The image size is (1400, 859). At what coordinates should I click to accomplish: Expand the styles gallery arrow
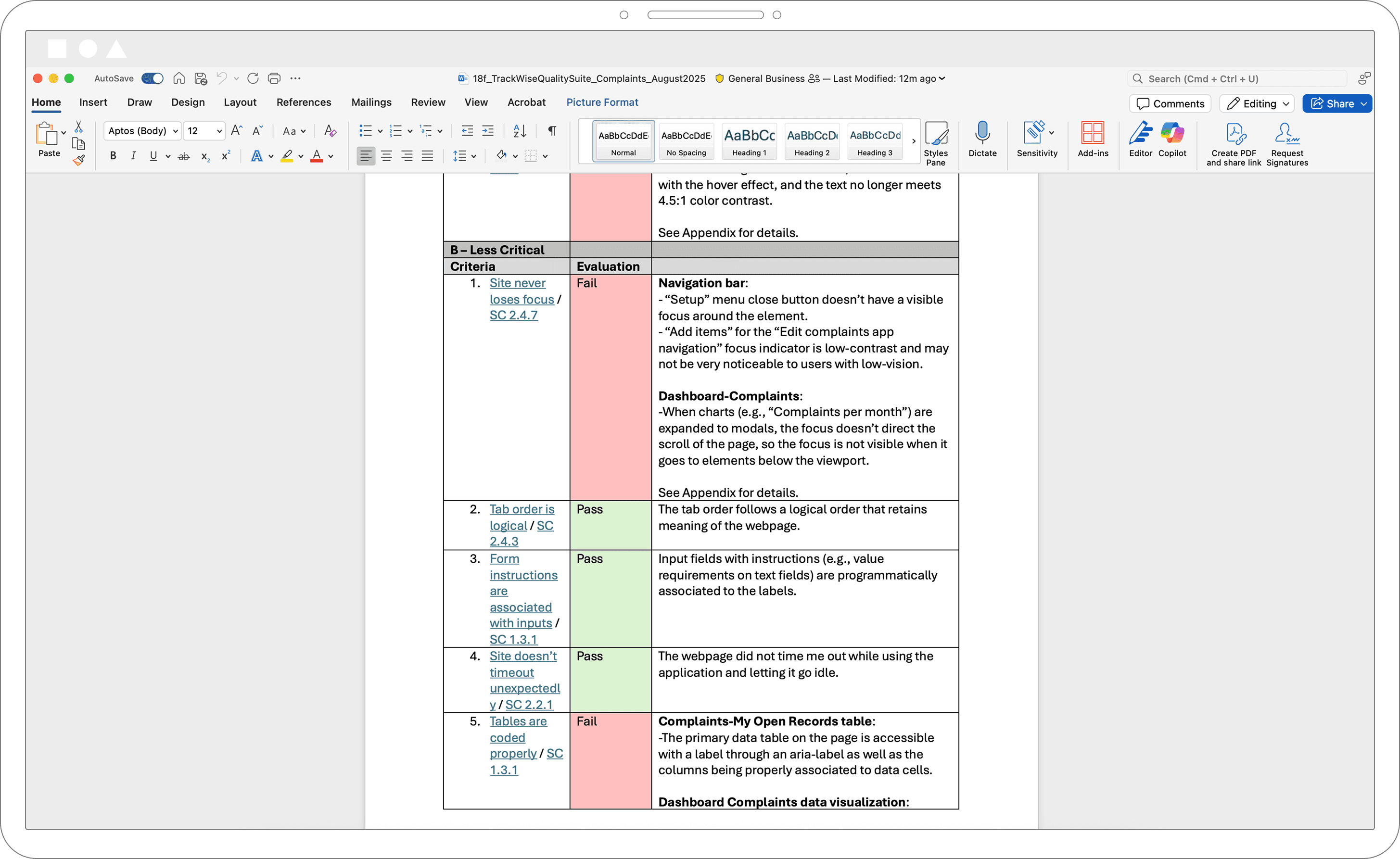click(914, 141)
